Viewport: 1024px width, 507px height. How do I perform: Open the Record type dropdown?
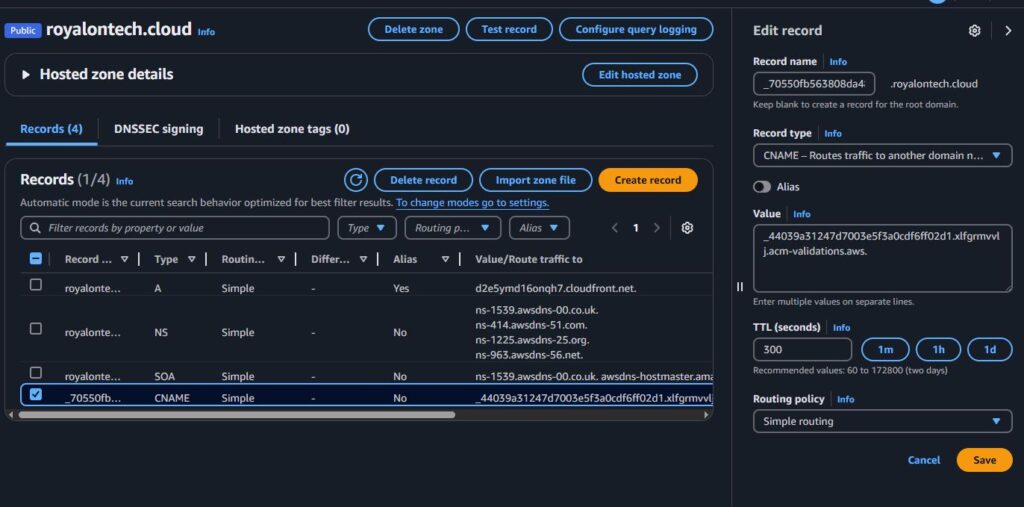[882, 155]
